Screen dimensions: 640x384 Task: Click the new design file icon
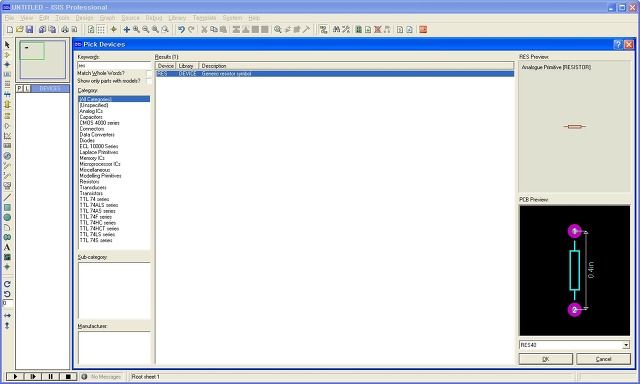point(10,29)
